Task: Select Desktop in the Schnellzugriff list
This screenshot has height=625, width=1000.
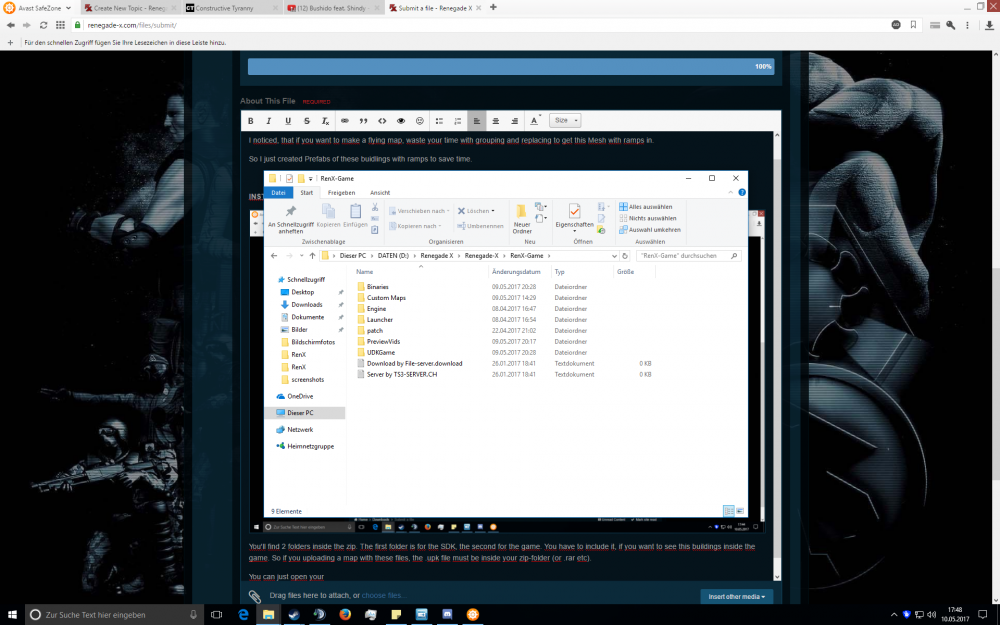Action: pyautogui.click(x=302, y=292)
